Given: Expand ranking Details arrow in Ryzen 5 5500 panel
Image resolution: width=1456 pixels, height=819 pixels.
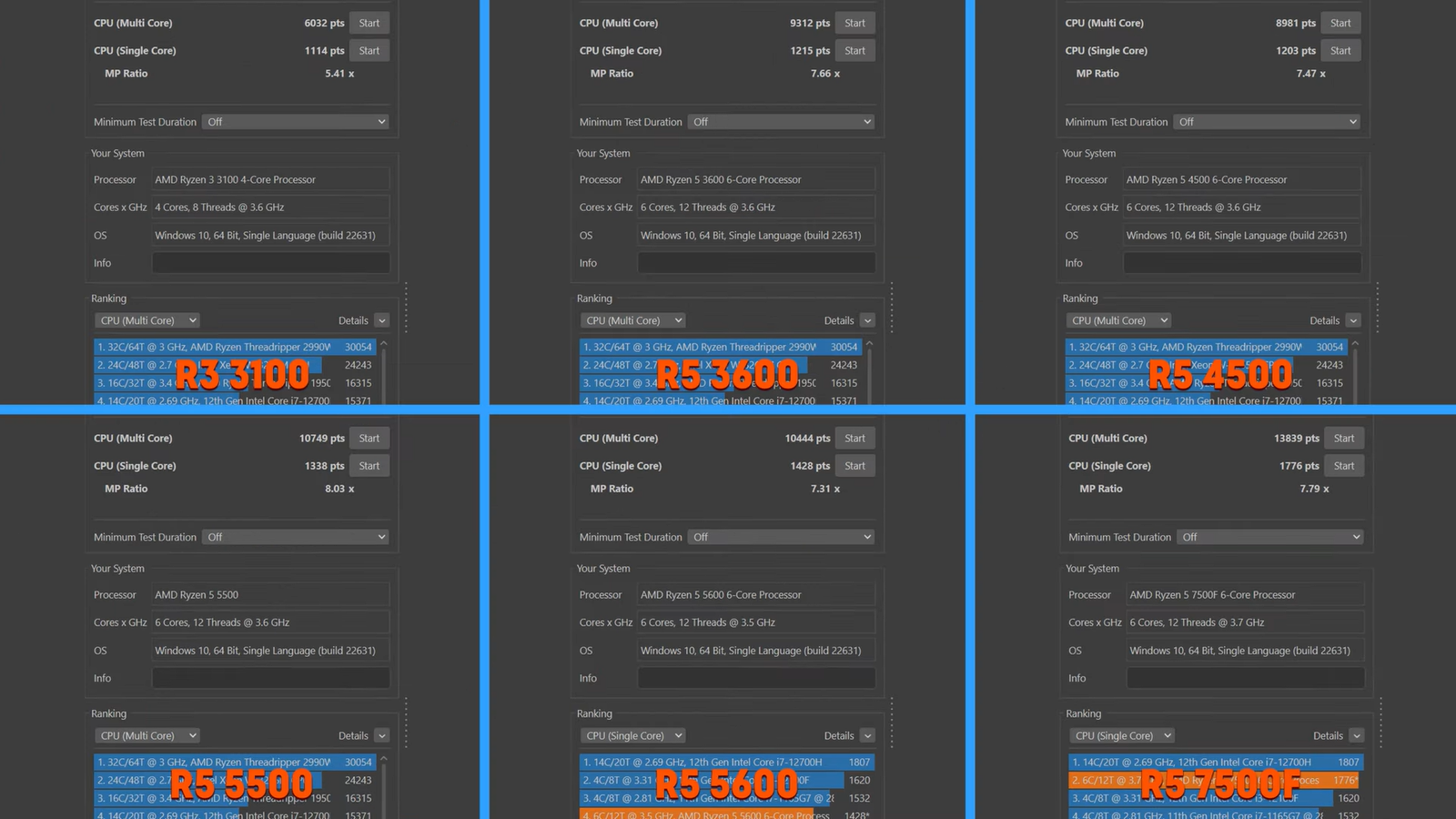Looking at the screenshot, I should pyautogui.click(x=381, y=736).
